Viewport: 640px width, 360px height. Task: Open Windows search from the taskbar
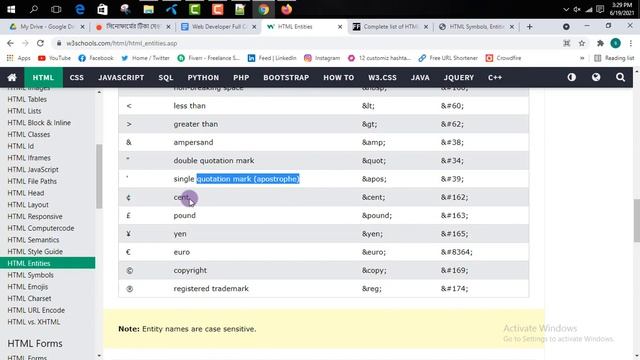34,9
